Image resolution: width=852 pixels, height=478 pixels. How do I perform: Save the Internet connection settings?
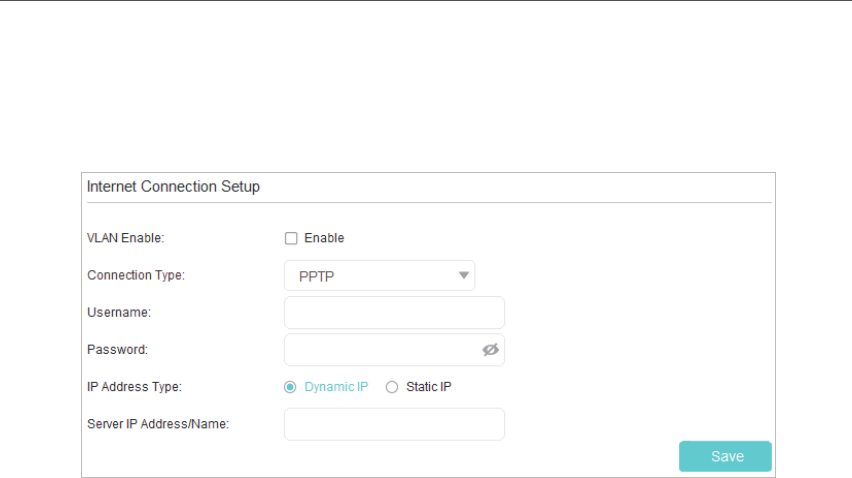[x=725, y=456]
